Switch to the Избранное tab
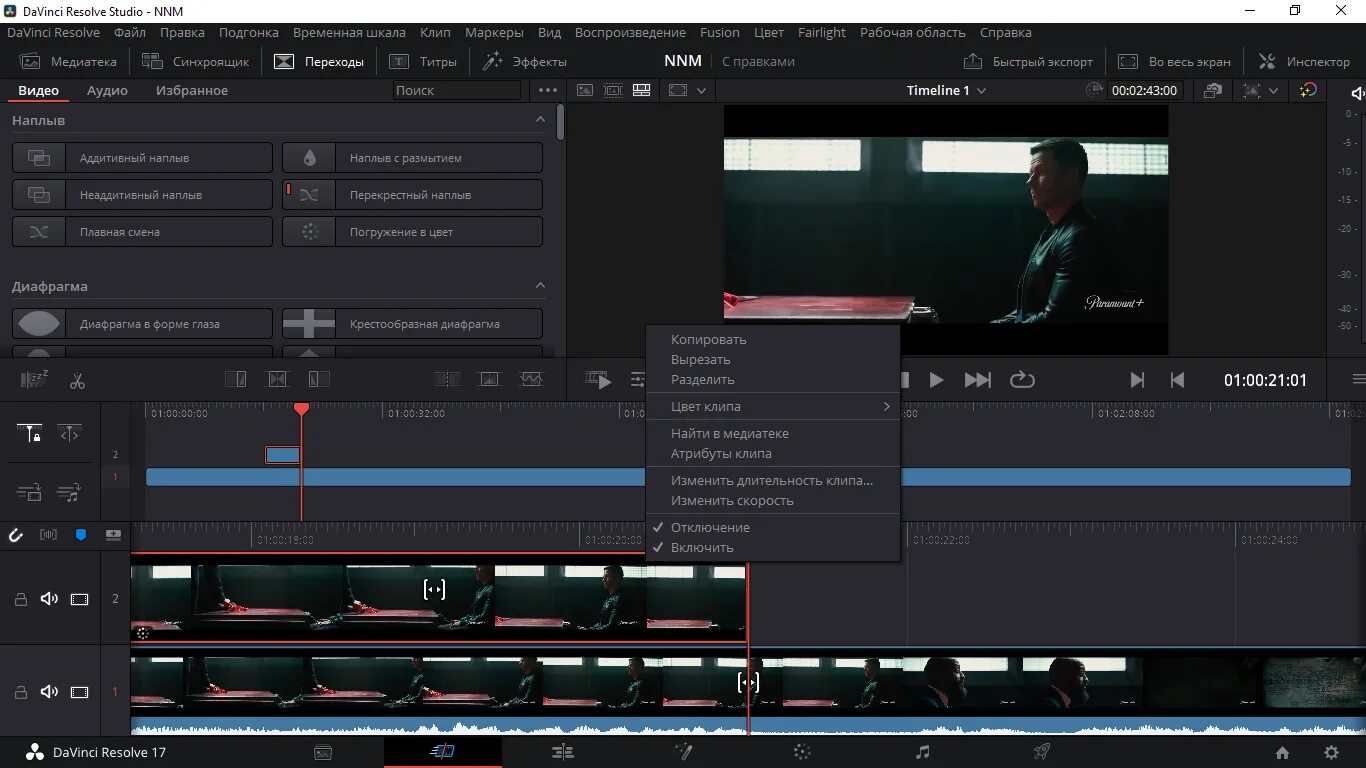The image size is (1366, 768). 192,90
